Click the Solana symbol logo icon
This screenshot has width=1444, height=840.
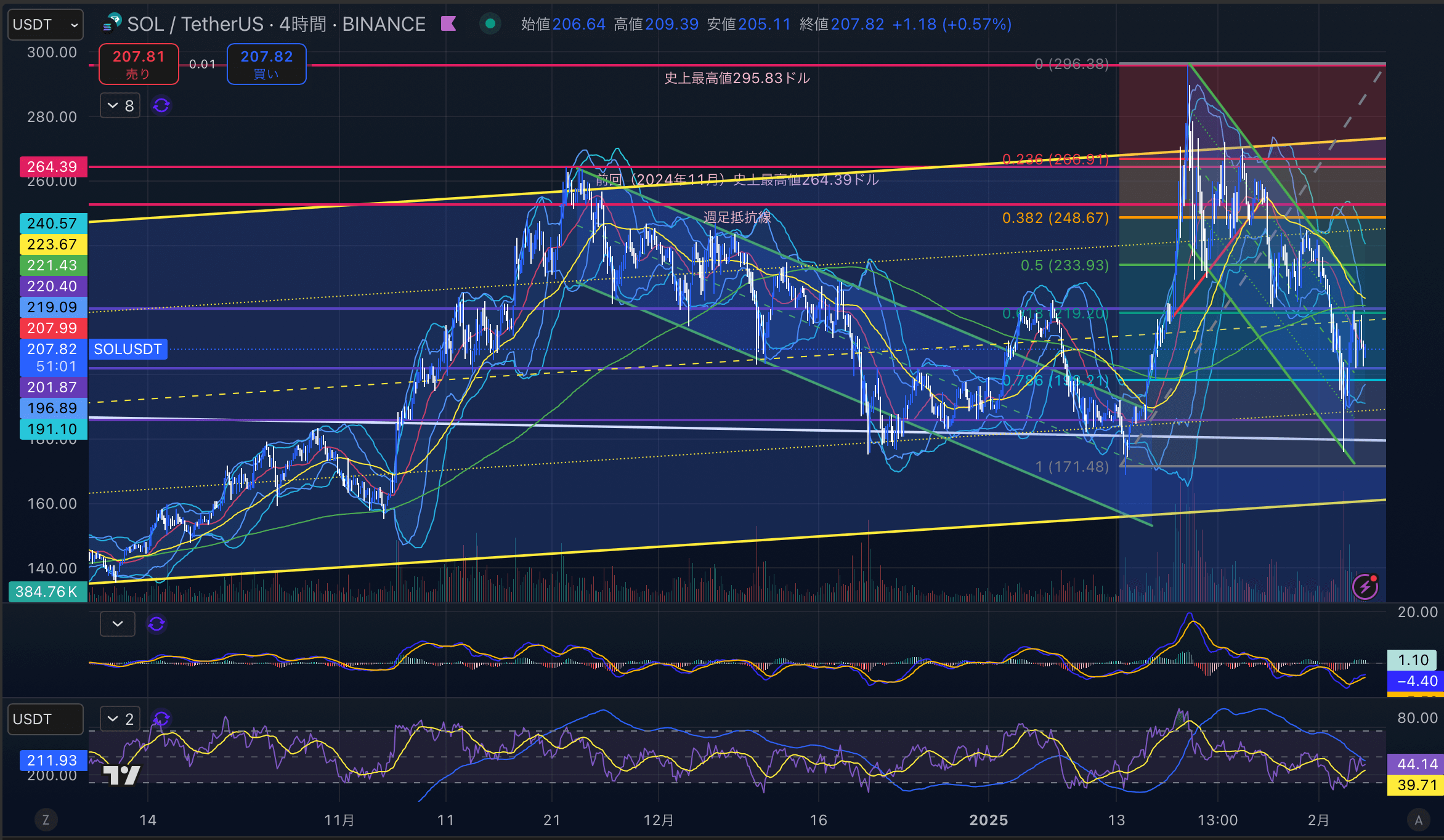[112, 23]
